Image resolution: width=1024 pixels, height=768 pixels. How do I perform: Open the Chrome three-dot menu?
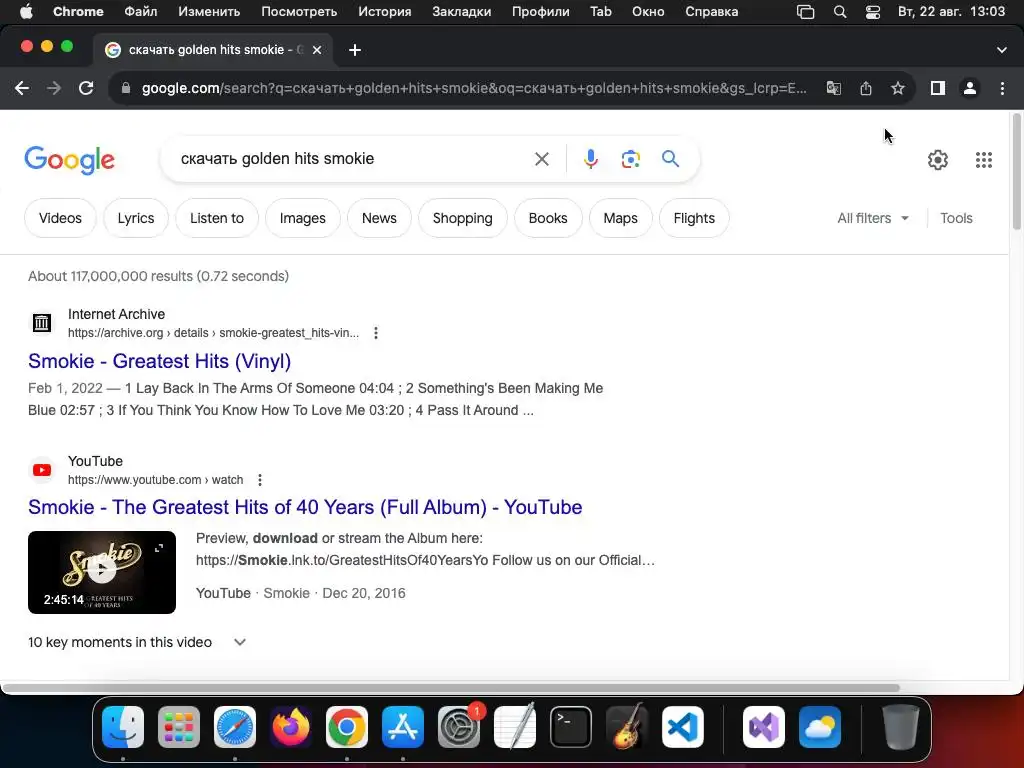click(x=1002, y=88)
